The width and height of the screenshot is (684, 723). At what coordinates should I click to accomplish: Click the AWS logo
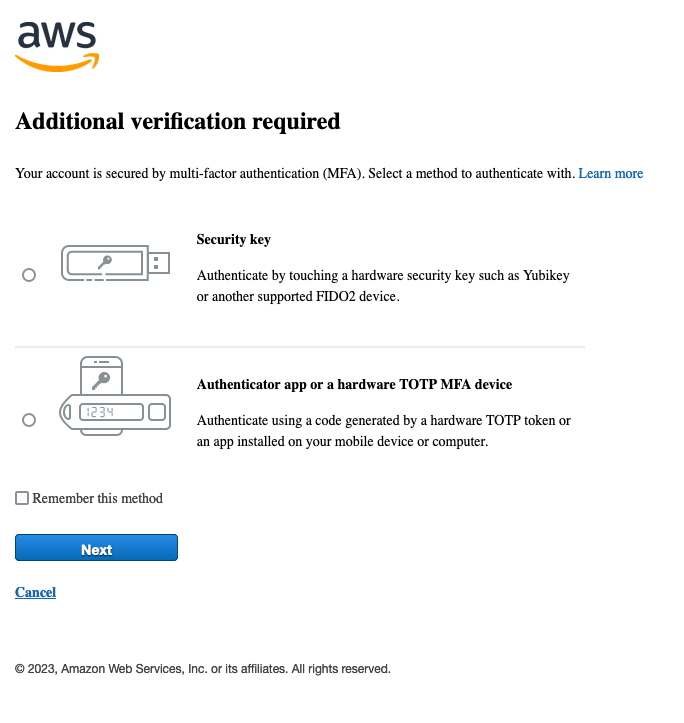(x=57, y=46)
